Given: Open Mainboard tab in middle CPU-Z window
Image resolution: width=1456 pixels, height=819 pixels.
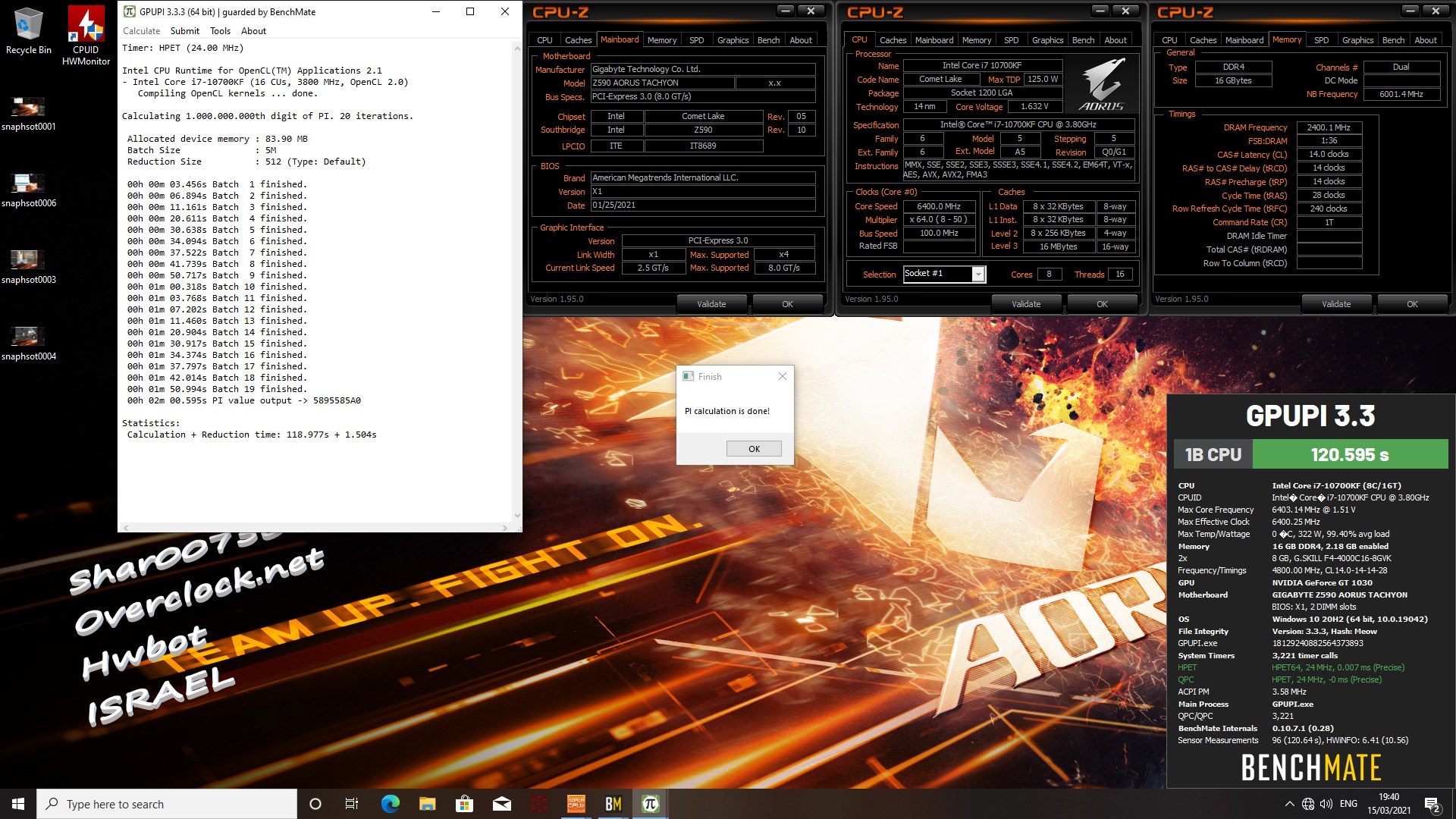Looking at the screenshot, I should click(934, 40).
